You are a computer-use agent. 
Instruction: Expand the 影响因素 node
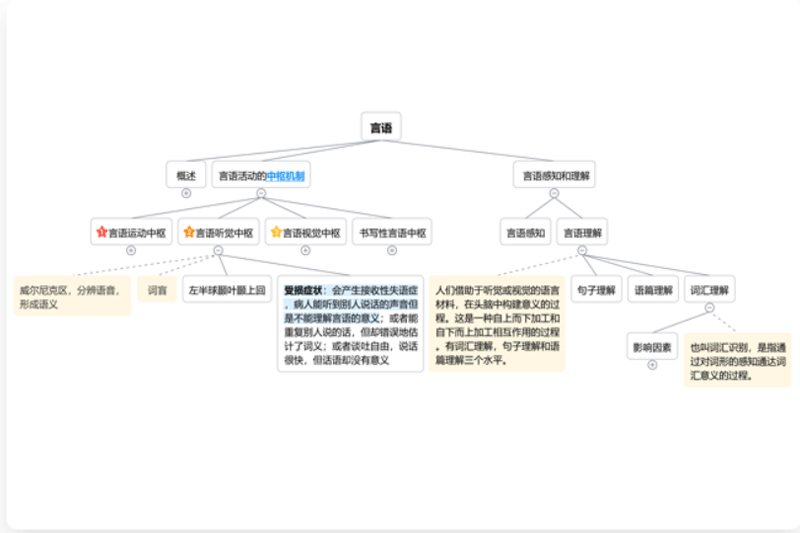pos(652,365)
